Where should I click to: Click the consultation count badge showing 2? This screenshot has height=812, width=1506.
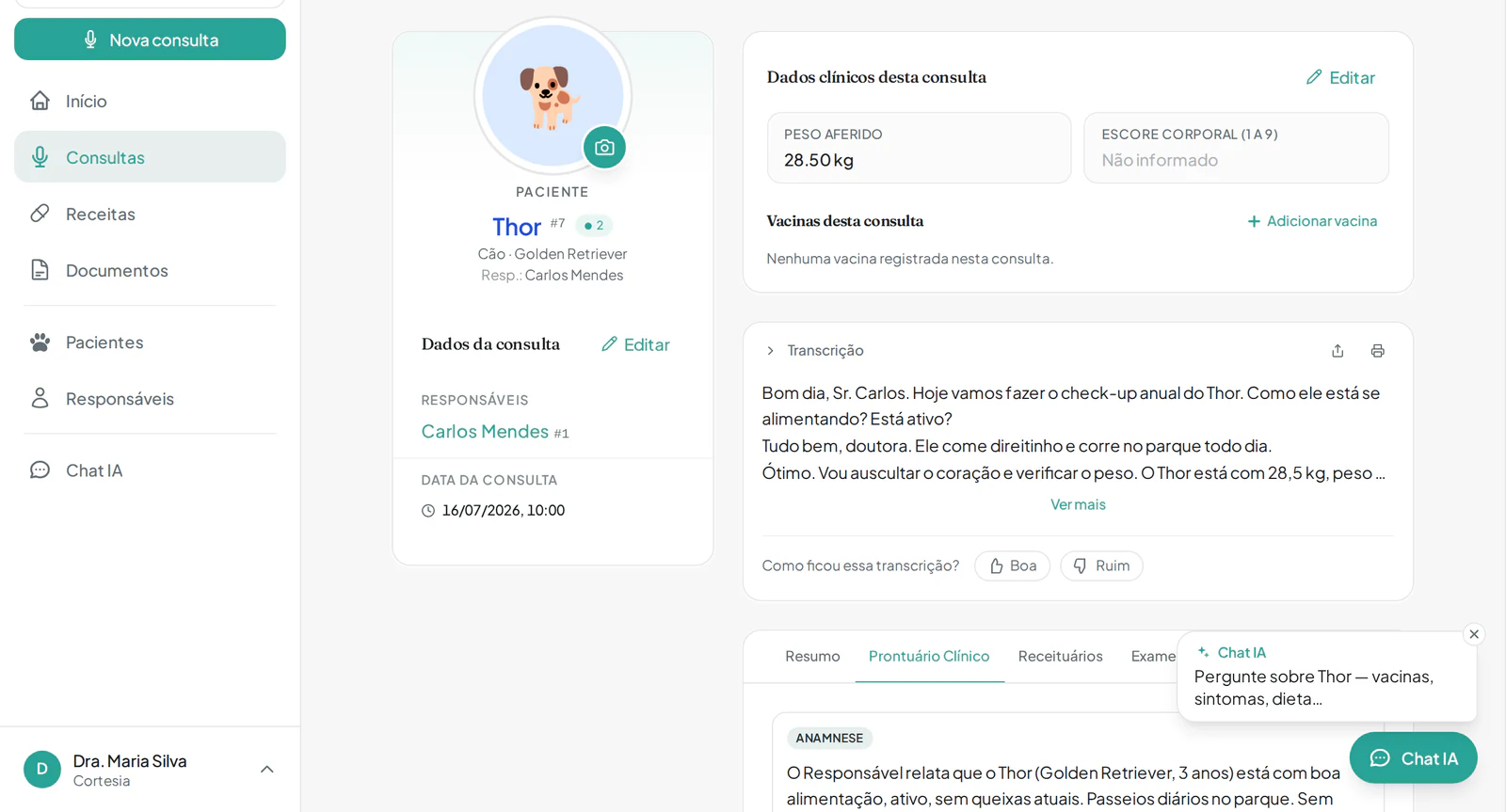pos(594,226)
